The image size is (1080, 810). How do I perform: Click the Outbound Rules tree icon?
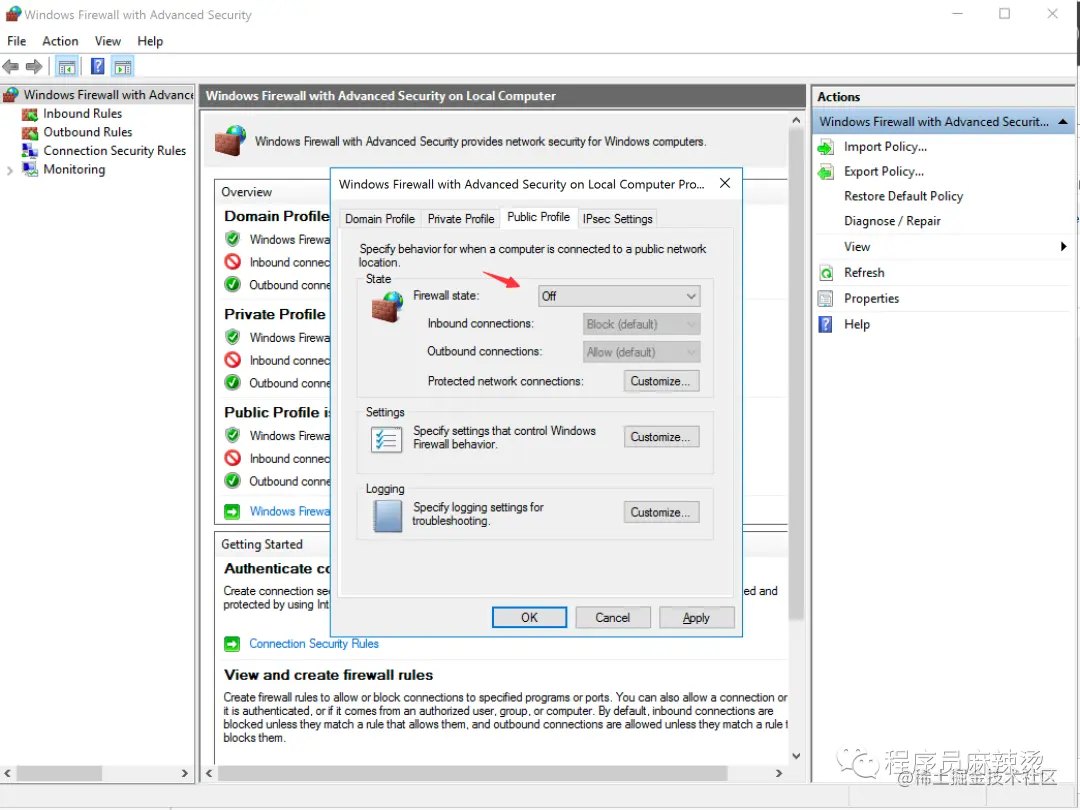(x=30, y=132)
